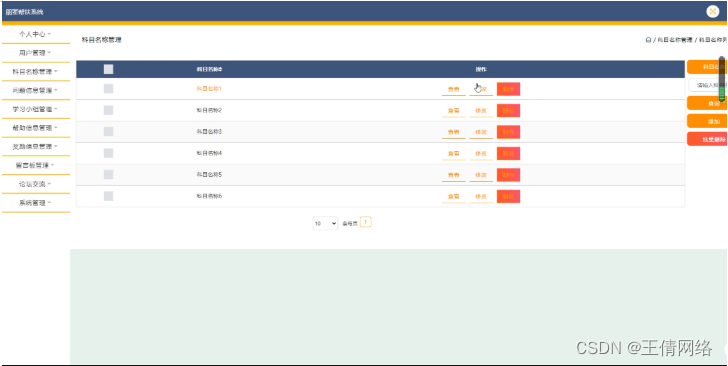Delete the 科目名称2 row

pos(508,111)
